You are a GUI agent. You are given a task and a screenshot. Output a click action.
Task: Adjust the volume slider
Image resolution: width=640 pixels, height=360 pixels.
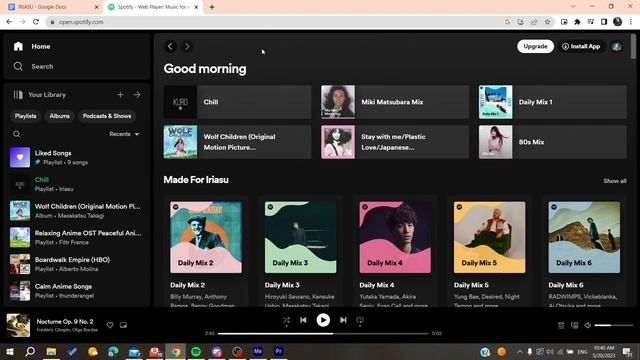[613, 325]
